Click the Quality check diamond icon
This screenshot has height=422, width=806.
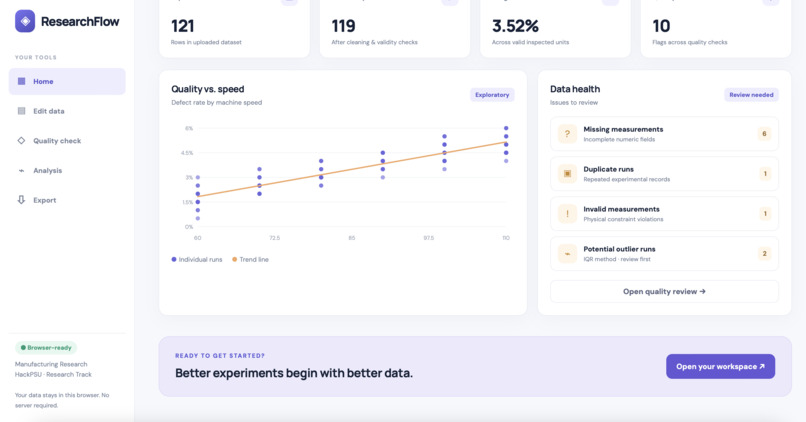[21, 140]
